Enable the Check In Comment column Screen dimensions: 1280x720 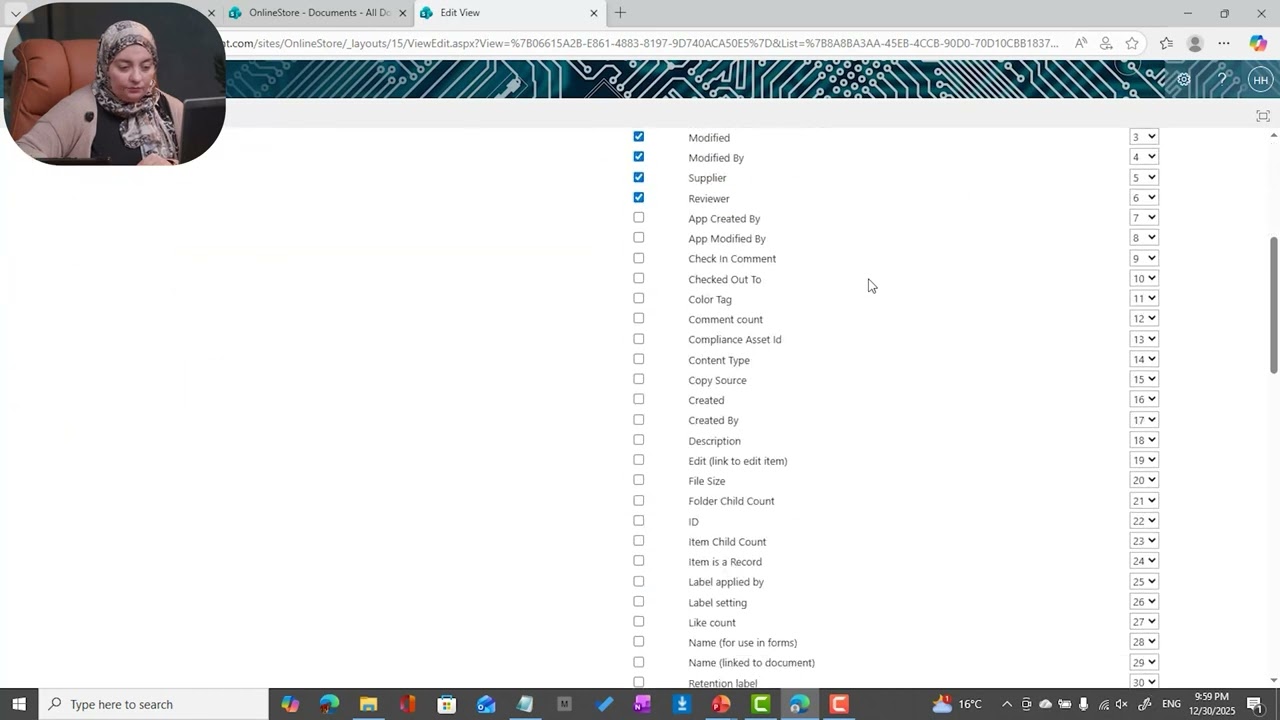[639, 258]
